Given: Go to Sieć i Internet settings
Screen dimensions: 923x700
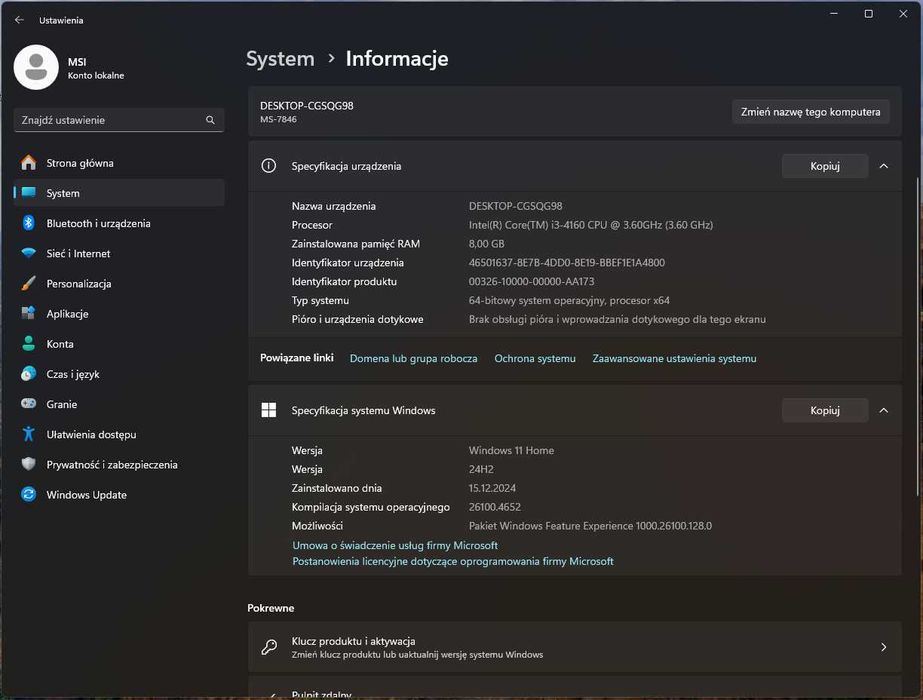Looking at the screenshot, I should coord(119,253).
